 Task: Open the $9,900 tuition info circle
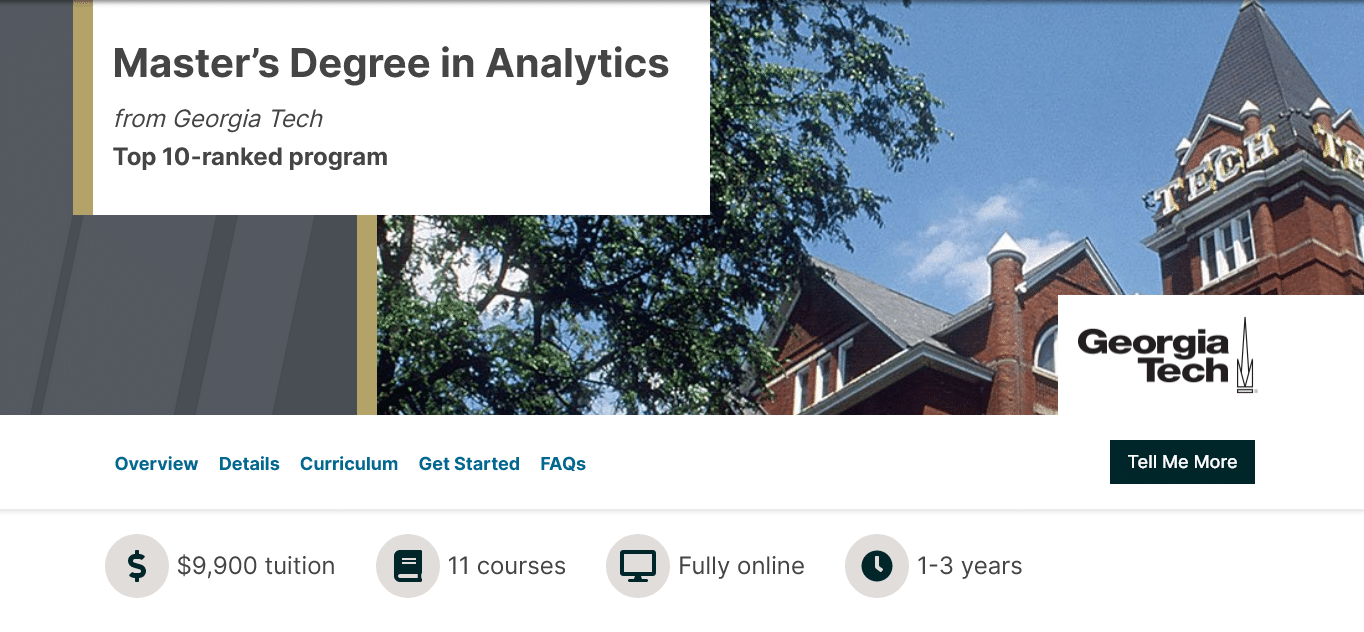coord(137,565)
